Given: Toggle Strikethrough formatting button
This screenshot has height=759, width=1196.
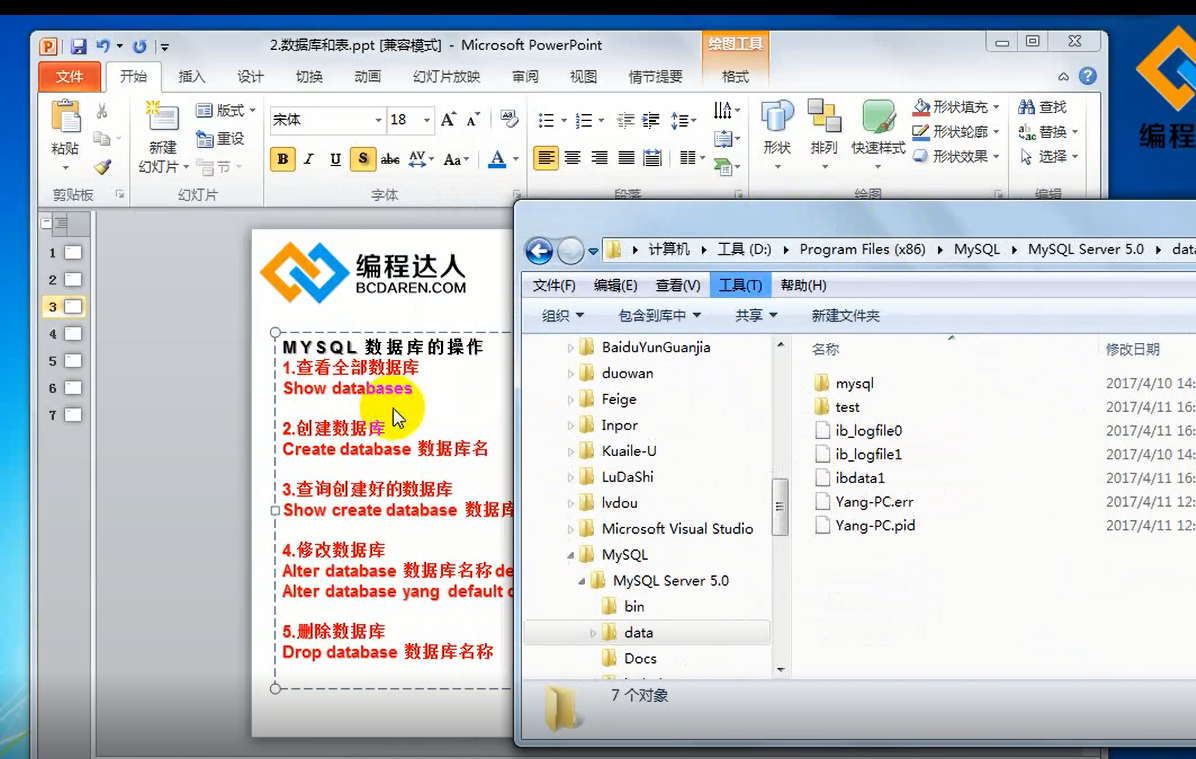Looking at the screenshot, I should (x=390, y=159).
